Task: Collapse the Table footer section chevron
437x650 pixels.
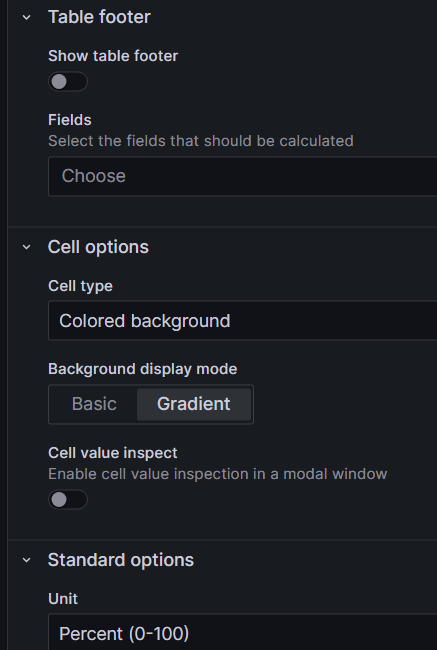Action: 27,17
